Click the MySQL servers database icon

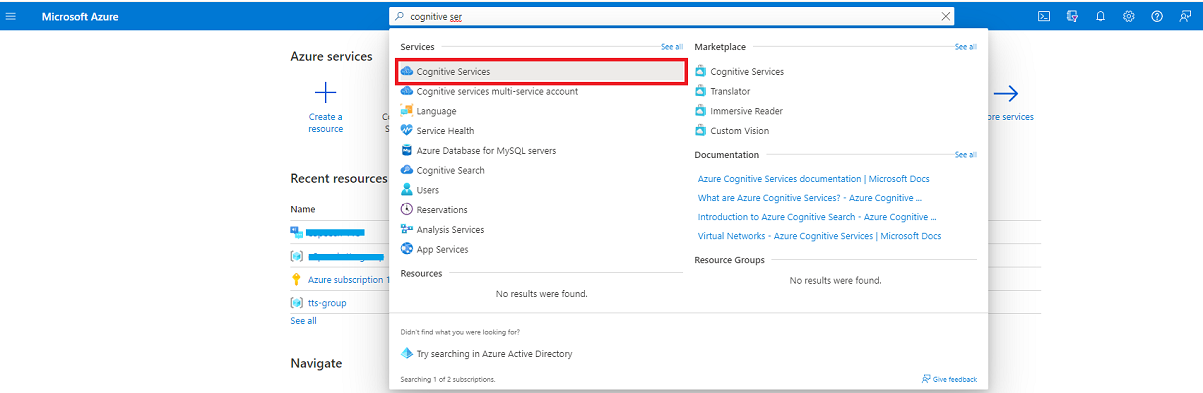click(406, 150)
